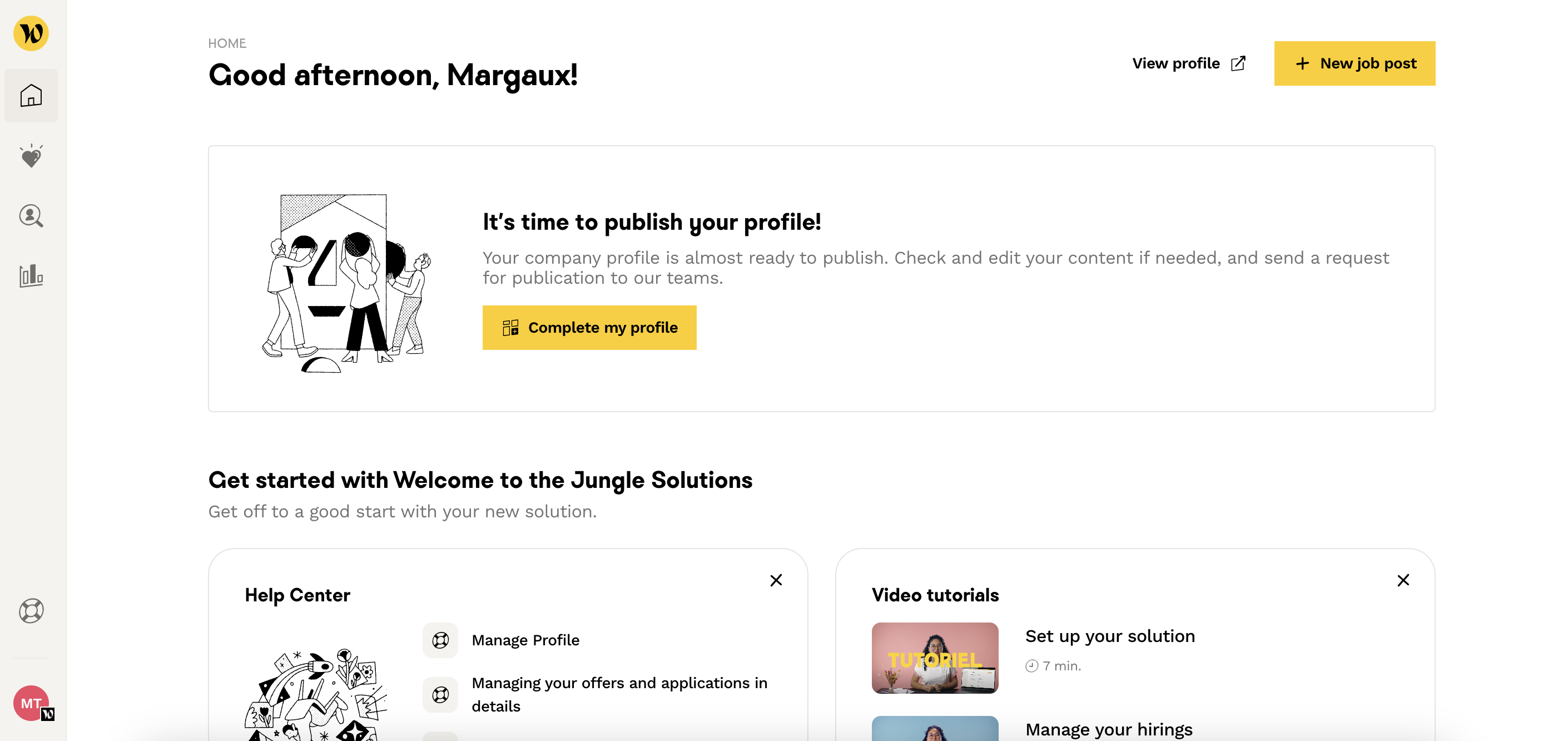Close the Video tutorials card
This screenshot has width=1568, height=741.
1402,580
